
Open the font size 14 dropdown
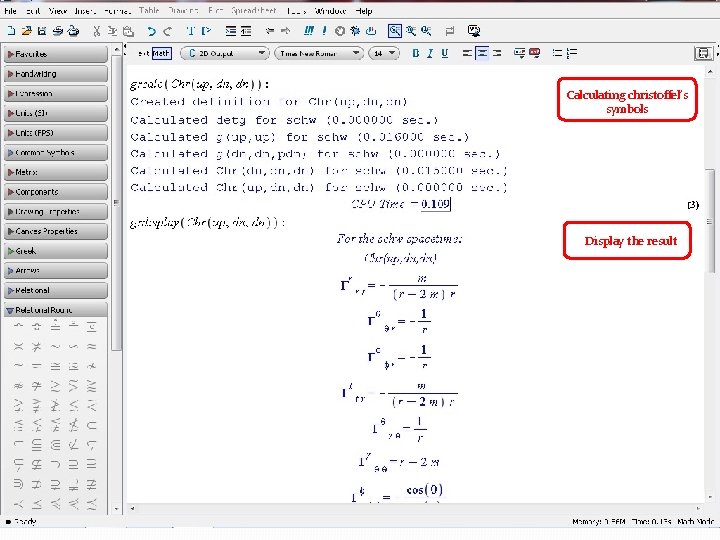383,53
